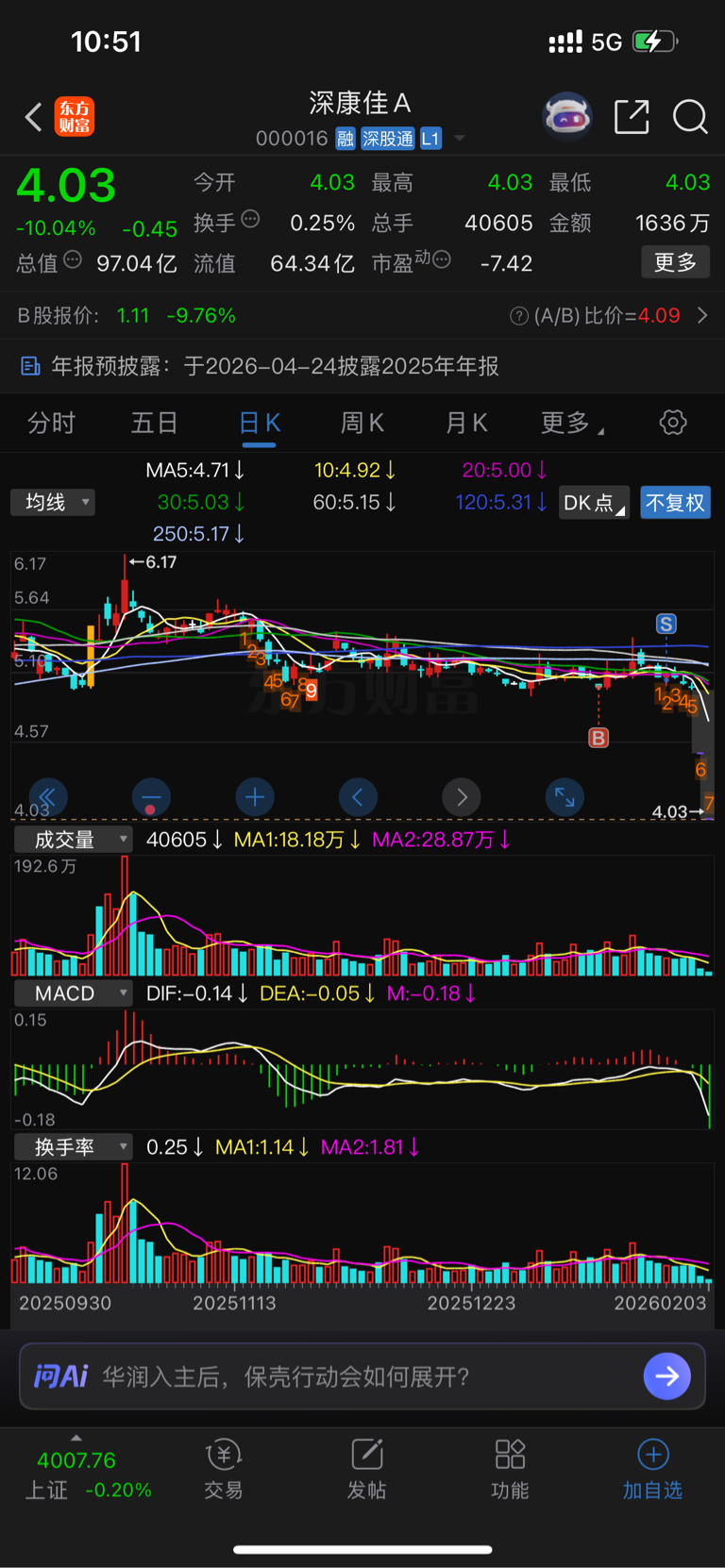This screenshot has width=725, height=1568.
Task: Tap the 20251223 date label
Action: tap(471, 1303)
